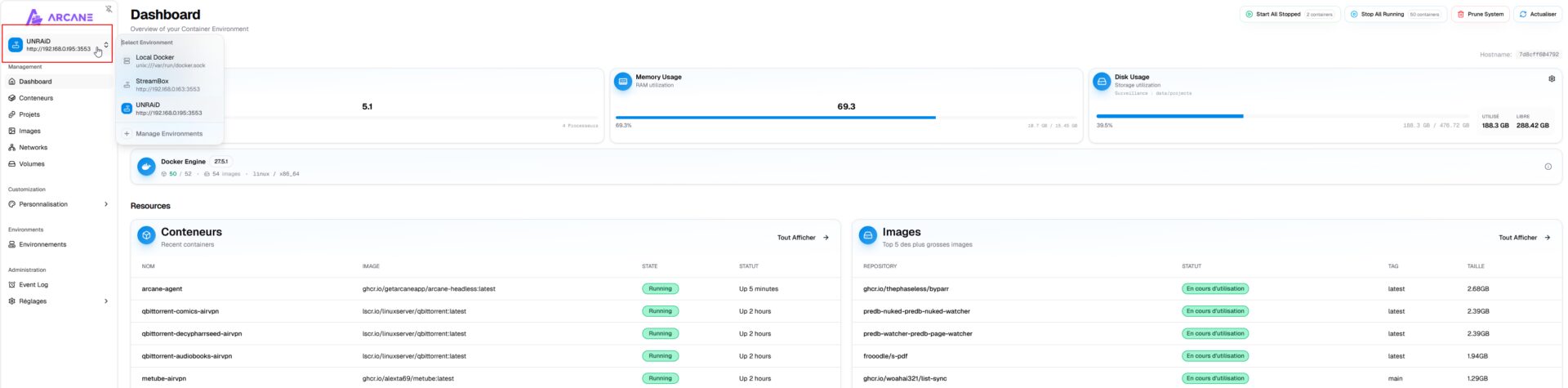Open the Networks page from sidebar
1568x388 pixels.
pos(33,148)
